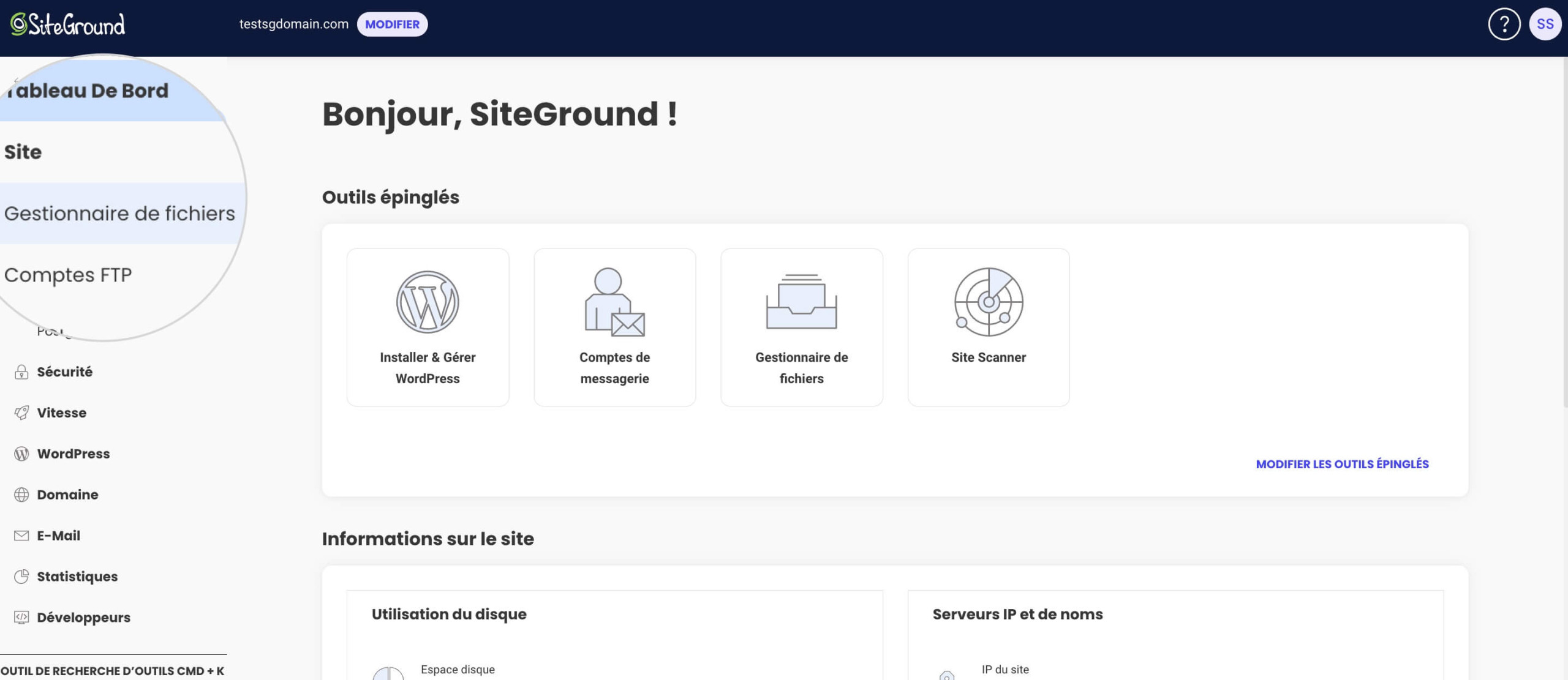Open the Comptes de messagerie card label

click(x=614, y=368)
